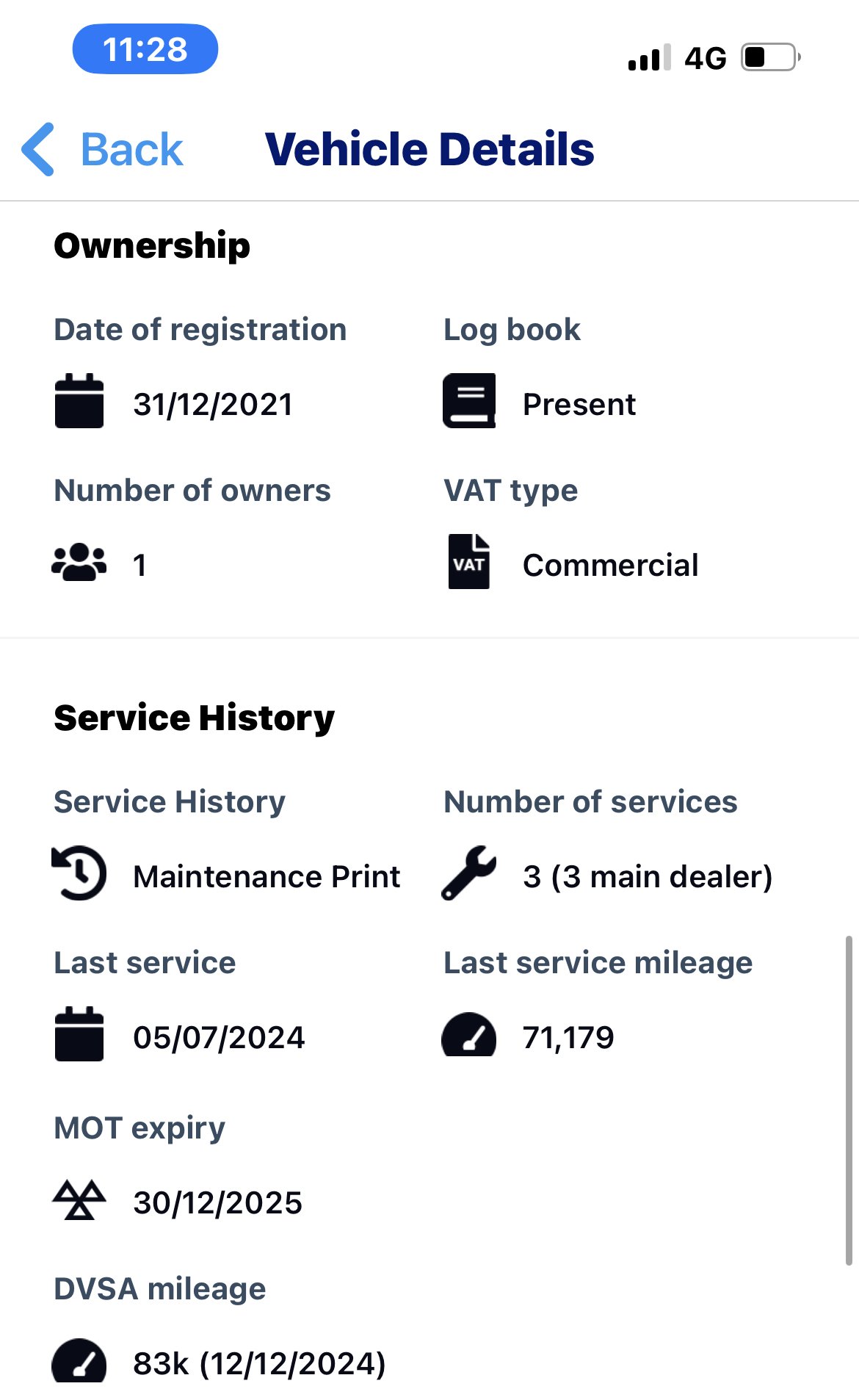Click the date of registration calendar icon
Image resolution: width=859 pixels, height=1400 pixels.
[x=79, y=401]
